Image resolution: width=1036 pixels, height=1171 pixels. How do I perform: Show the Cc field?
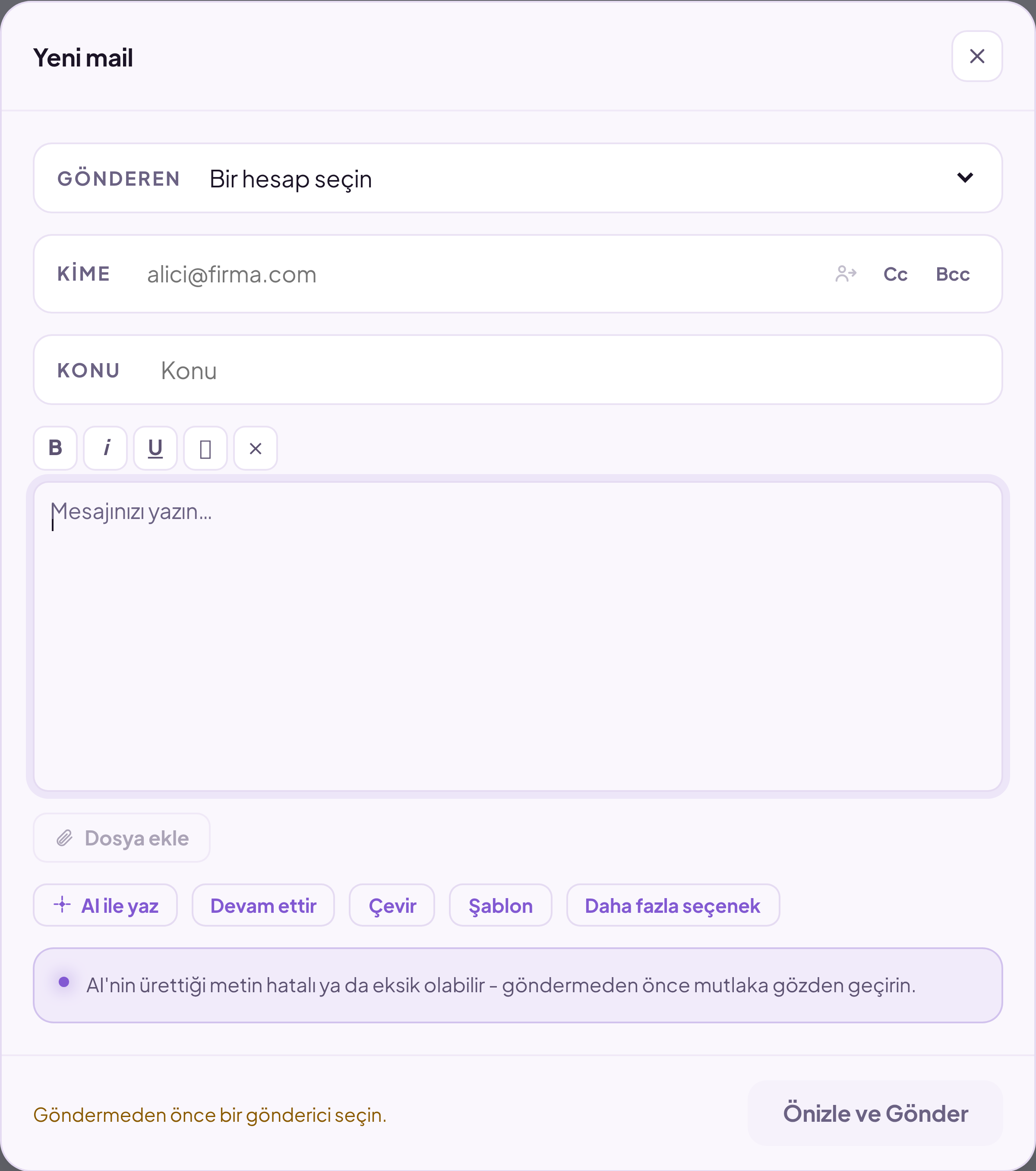click(x=895, y=274)
